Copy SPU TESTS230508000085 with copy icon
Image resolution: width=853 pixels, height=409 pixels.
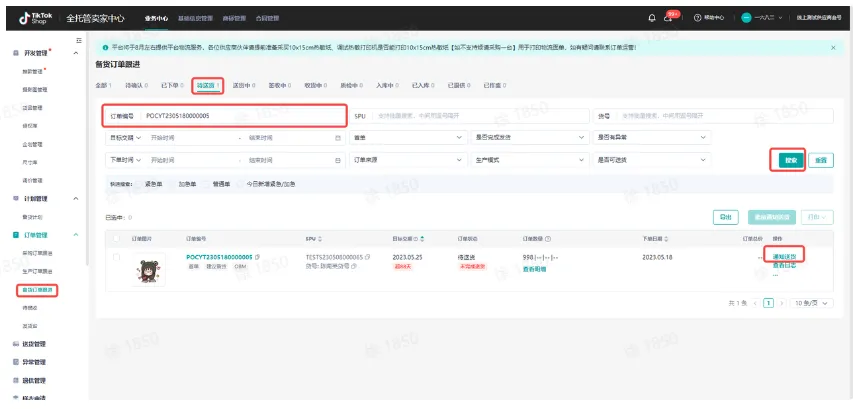[x=368, y=256]
